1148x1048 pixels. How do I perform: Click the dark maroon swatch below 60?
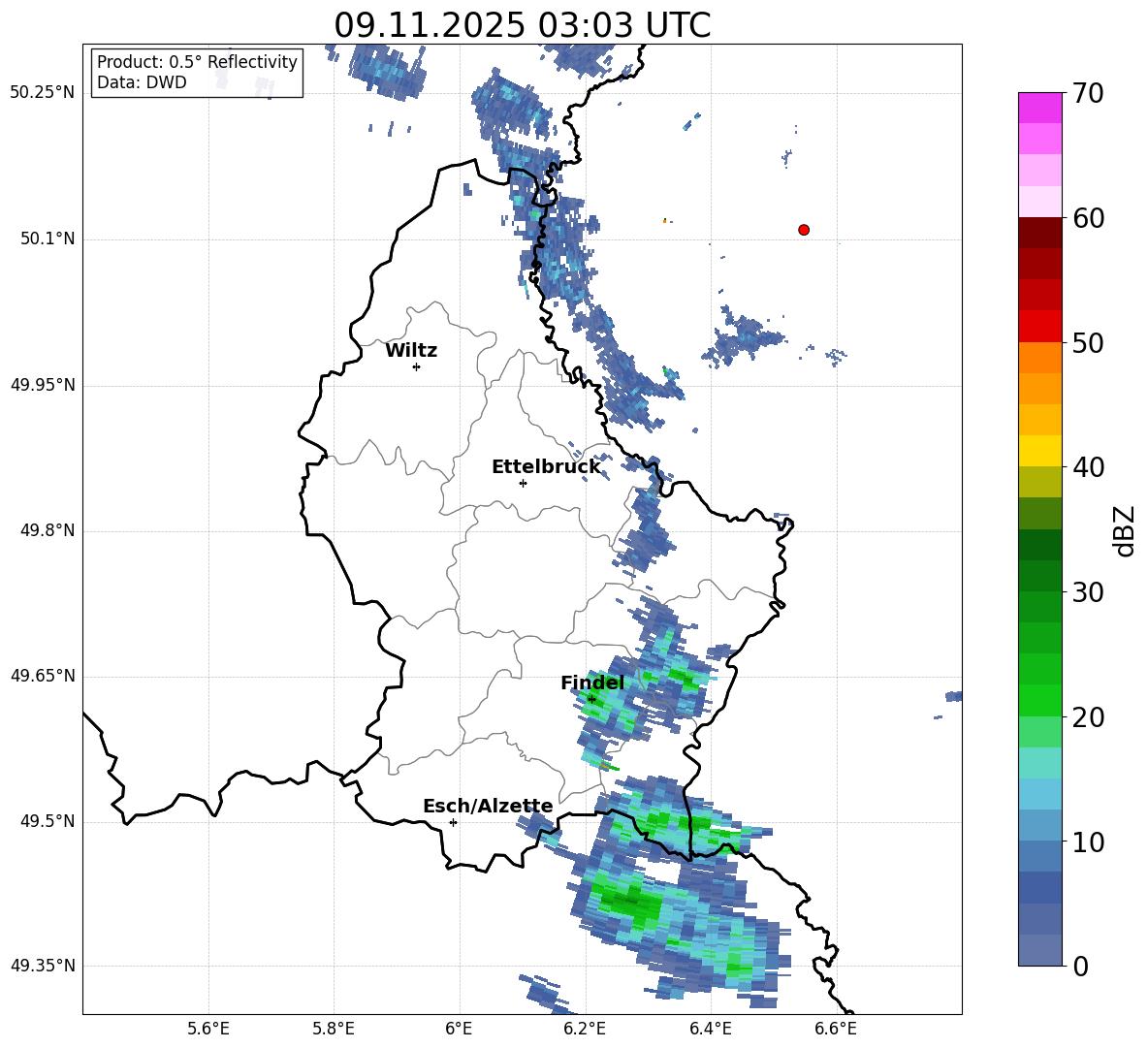(x=1039, y=233)
